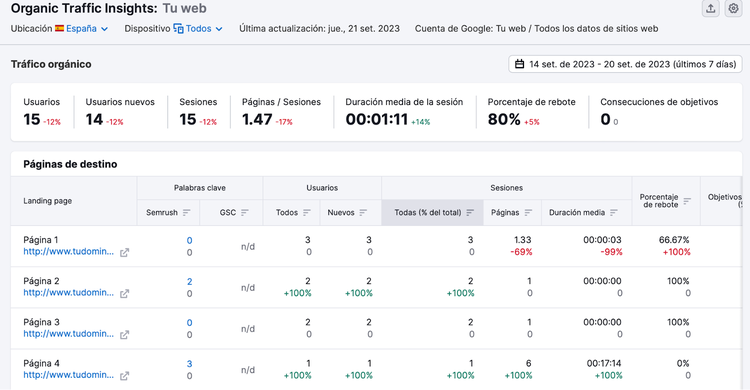Click external link icon for Página 3
Screen dimensions: 750x390
pyautogui.click(x=124, y=335)
